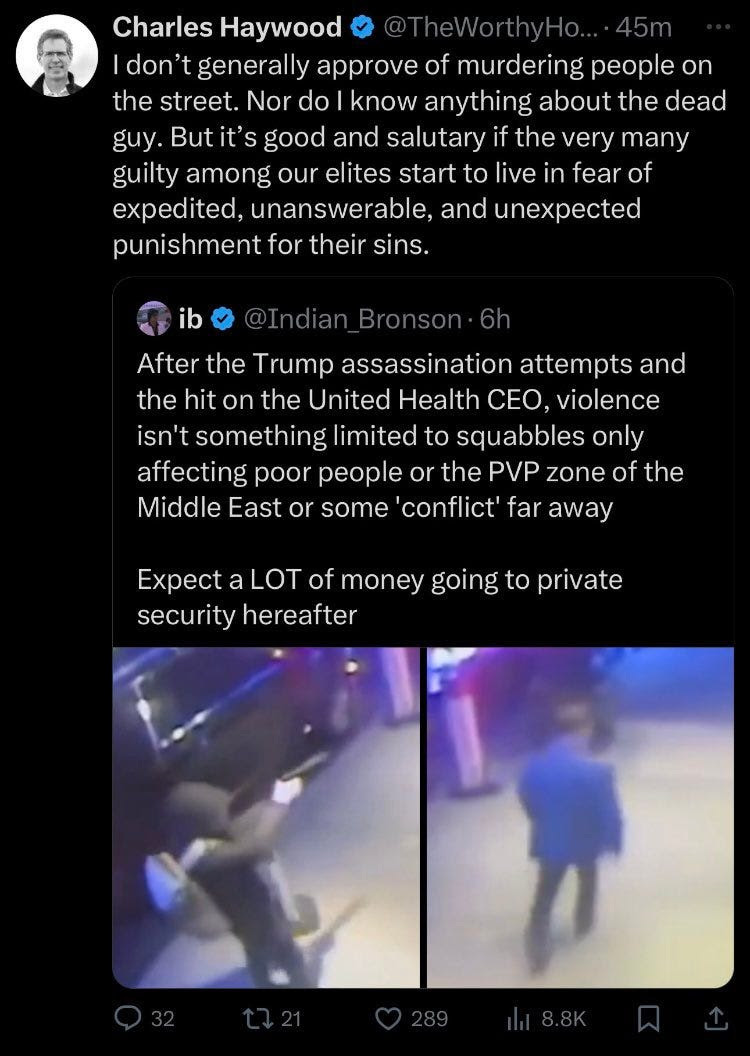The image size is (750, 1056).
Task: Open the Charles Haywood display name
Action: [x=228, y=27]
